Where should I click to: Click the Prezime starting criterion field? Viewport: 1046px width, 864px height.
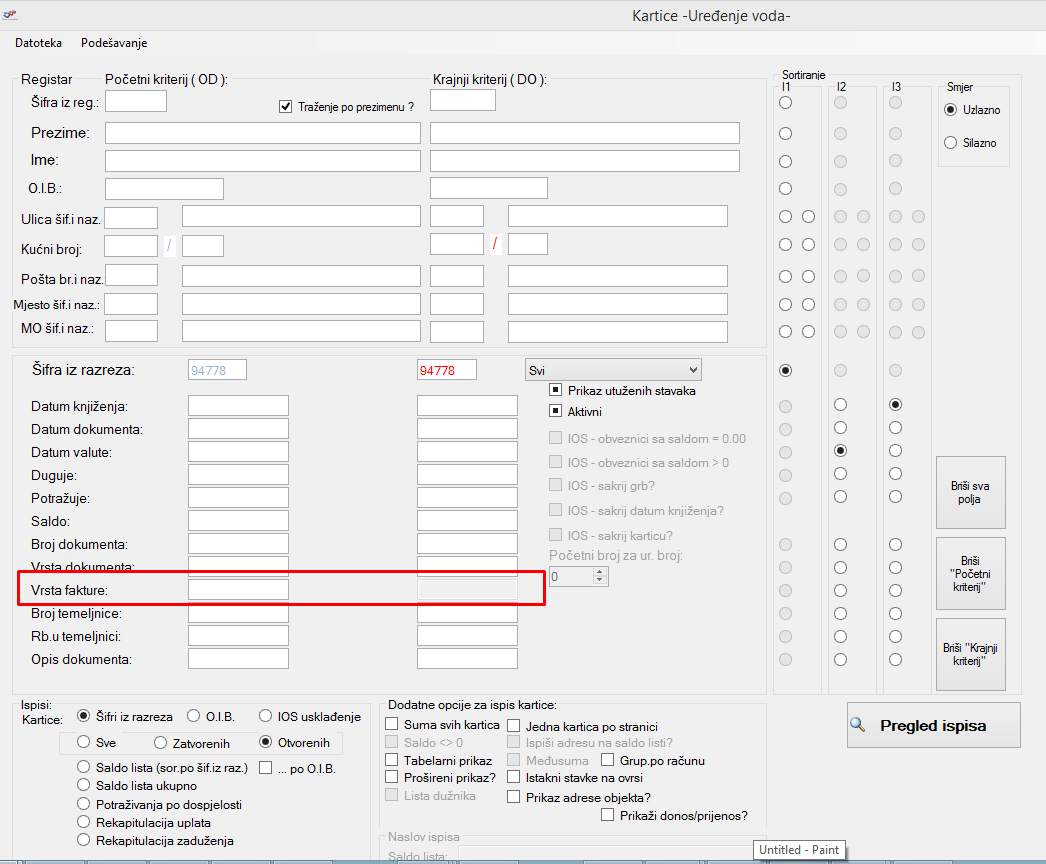click(x=262, y=133)
